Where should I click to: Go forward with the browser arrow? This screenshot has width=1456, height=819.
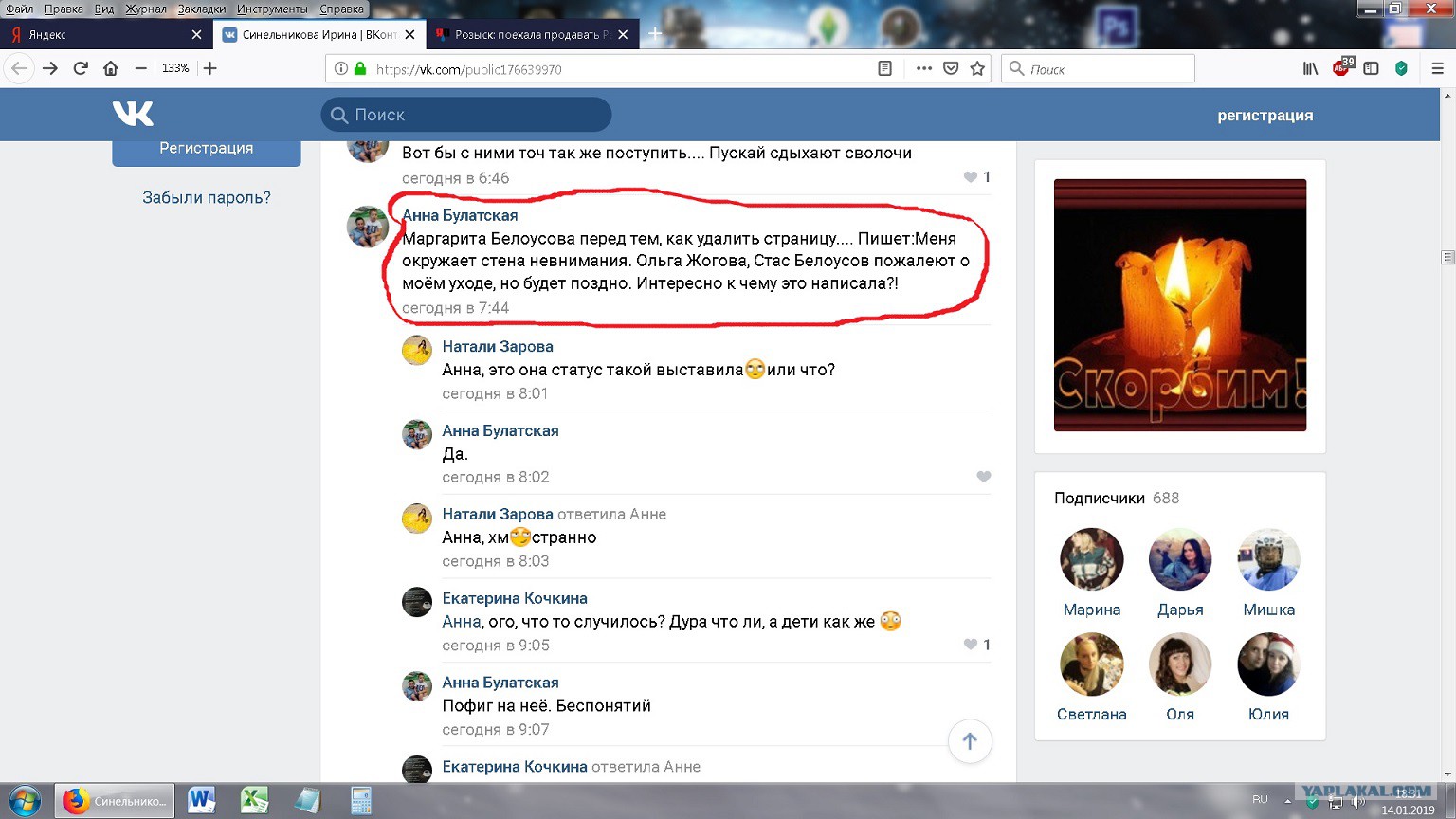50,68
